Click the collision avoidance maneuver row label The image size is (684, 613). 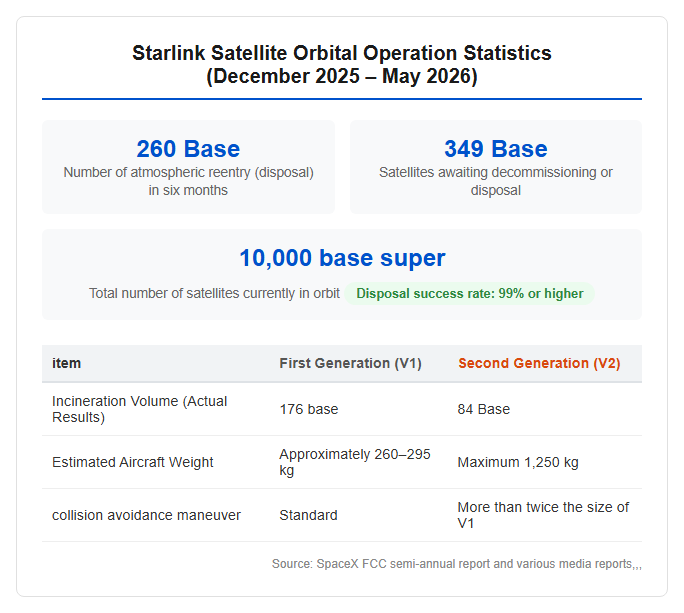(x=146, y=515)
